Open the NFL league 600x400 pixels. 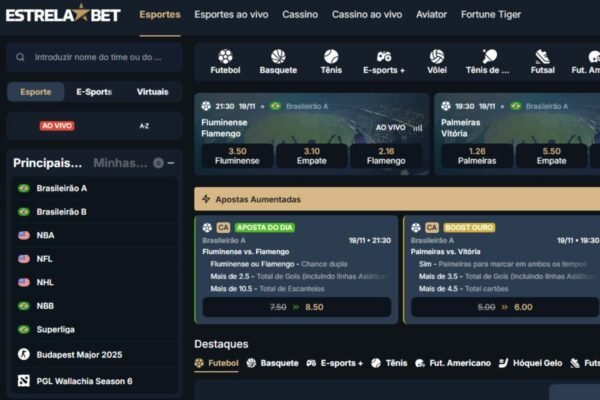[x=94, y=259]
